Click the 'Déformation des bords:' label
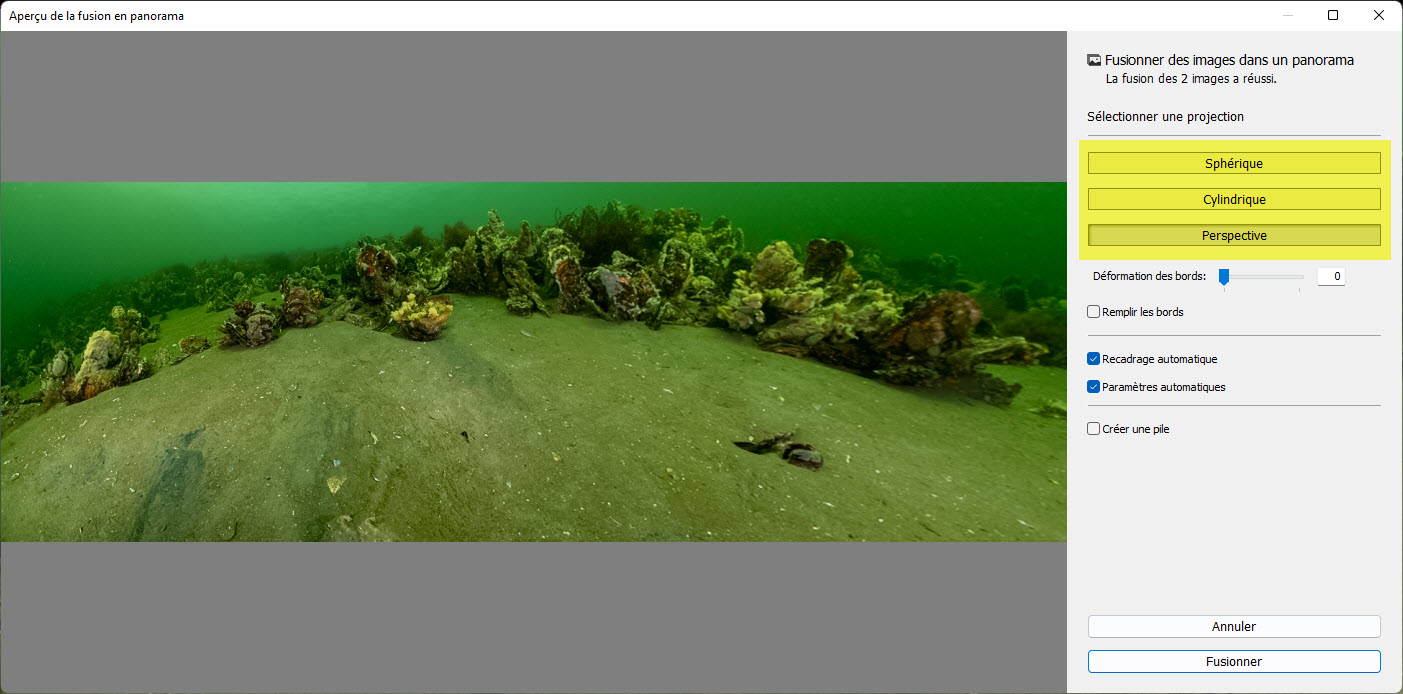The image size is (1403, 694). (x=1150, y=276)
